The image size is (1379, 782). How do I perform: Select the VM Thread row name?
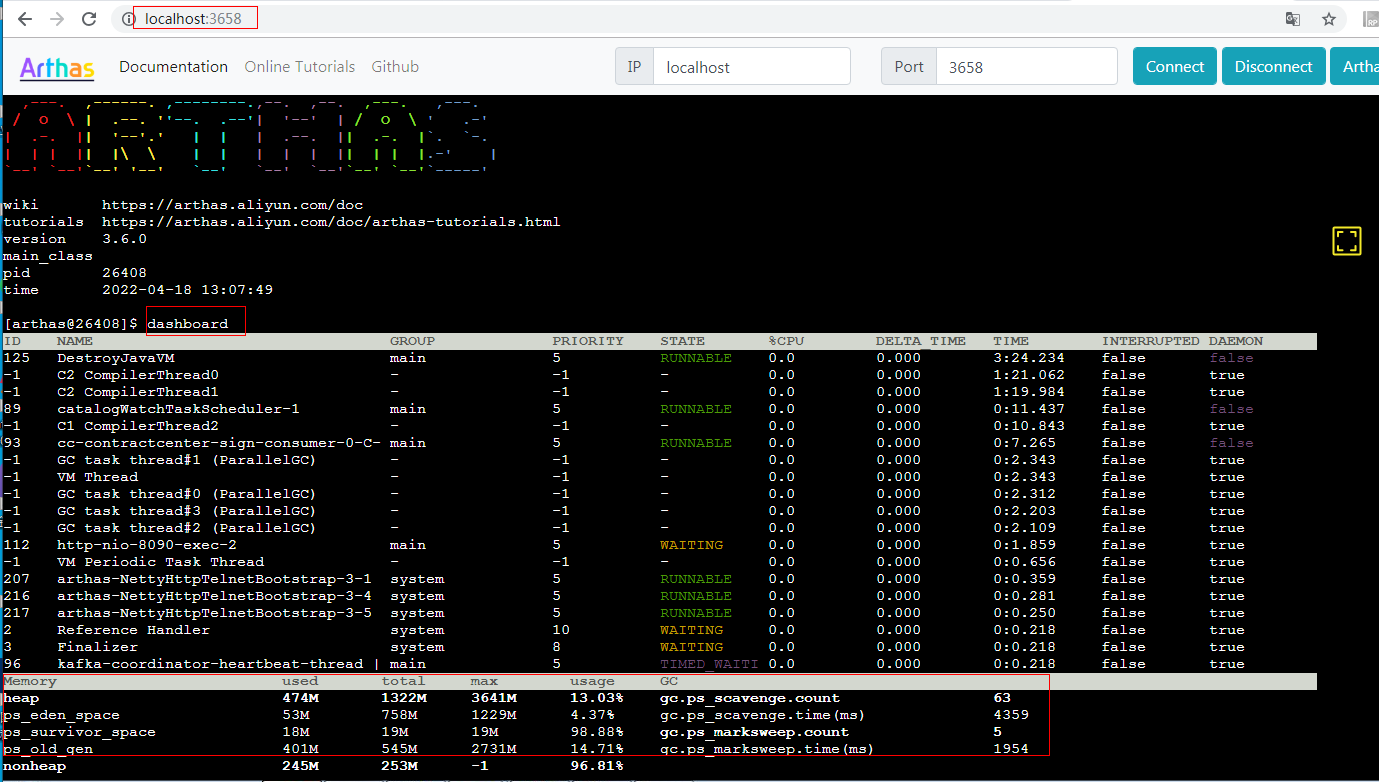(x=97, y=477)
